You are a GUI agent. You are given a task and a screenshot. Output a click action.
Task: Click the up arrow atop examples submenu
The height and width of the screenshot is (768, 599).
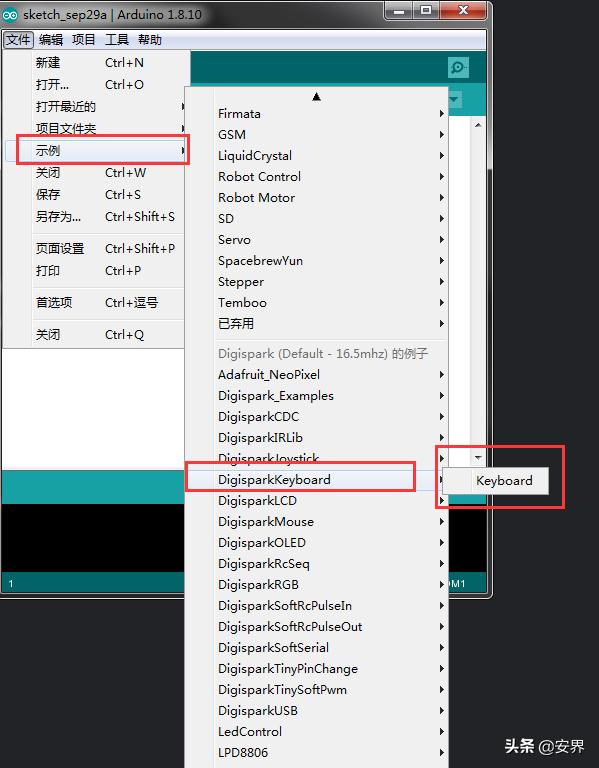pyautogui.click(x=316, y=96)
